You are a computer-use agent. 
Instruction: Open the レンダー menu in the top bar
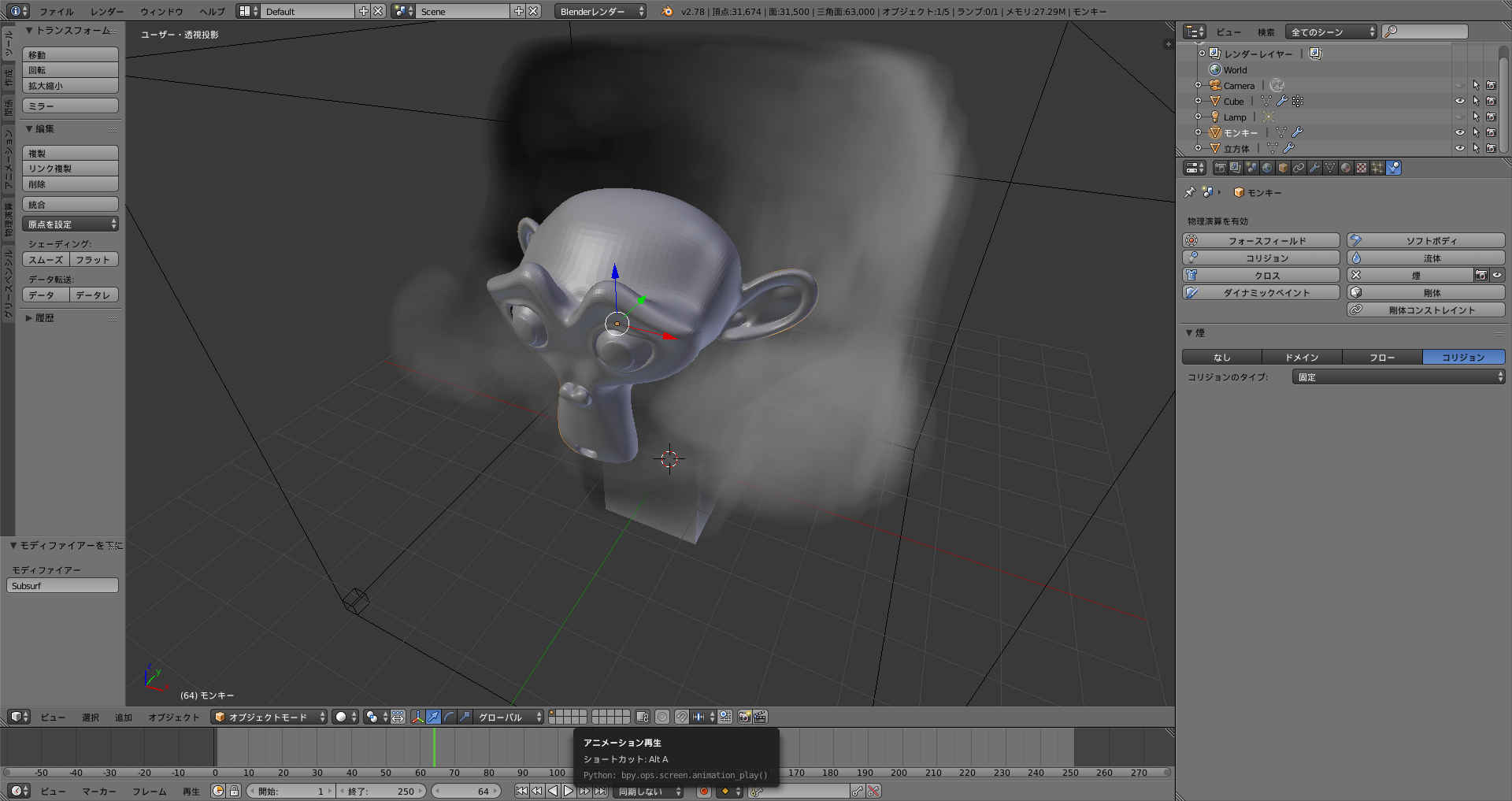point(106,11)
